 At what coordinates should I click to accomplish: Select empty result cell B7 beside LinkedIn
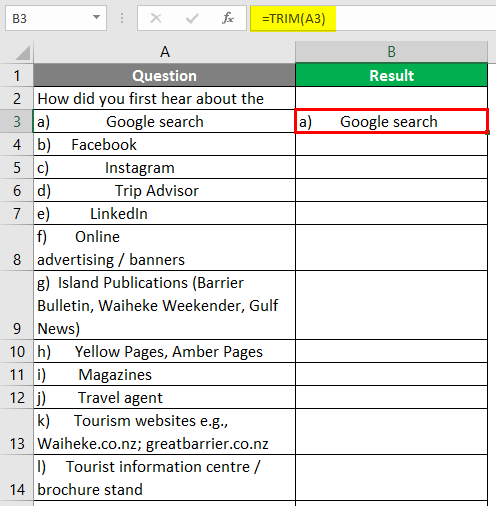(x=391, y=213)
